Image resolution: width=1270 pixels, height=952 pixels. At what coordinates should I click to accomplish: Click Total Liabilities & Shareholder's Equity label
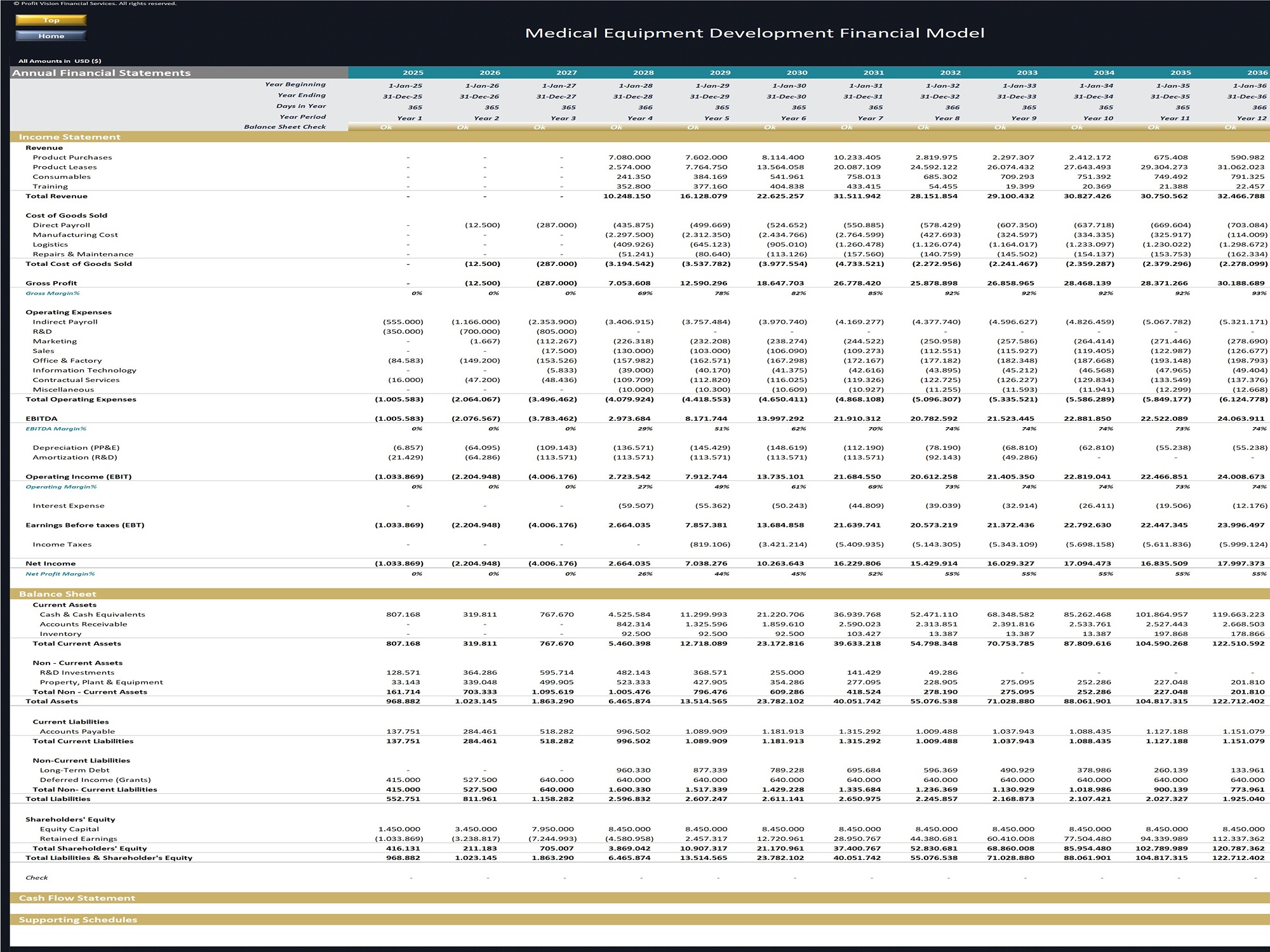(x=109, y=858)
